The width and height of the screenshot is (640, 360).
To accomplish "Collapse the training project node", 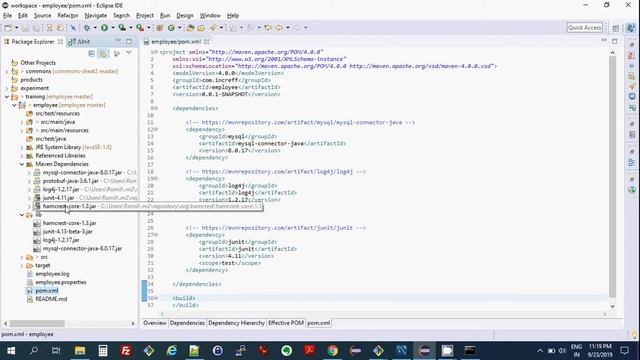I will [x=7, y=97].
